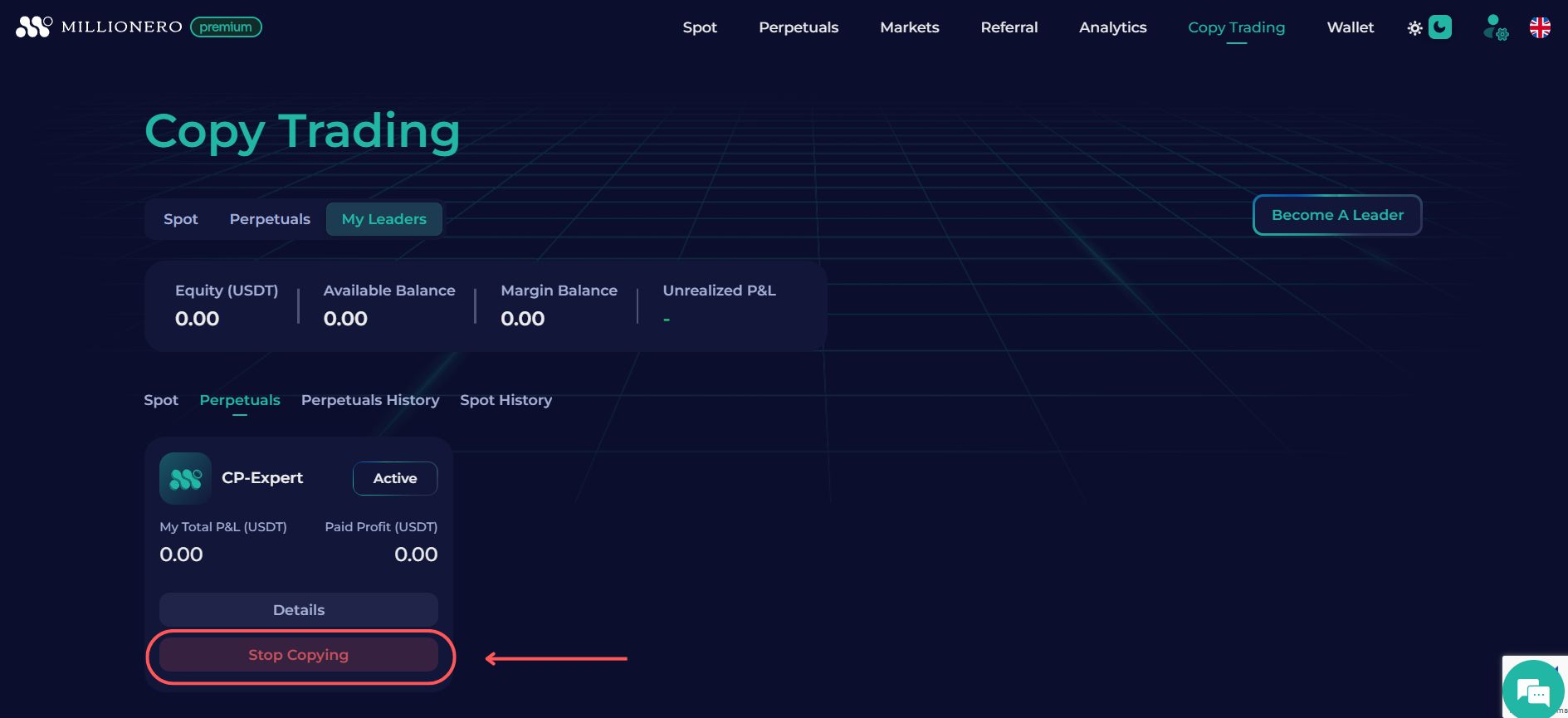This screenshot has height=718, width=1568.
Task: Switch to light mode sun icon
Action: (x=1414, y=28)
